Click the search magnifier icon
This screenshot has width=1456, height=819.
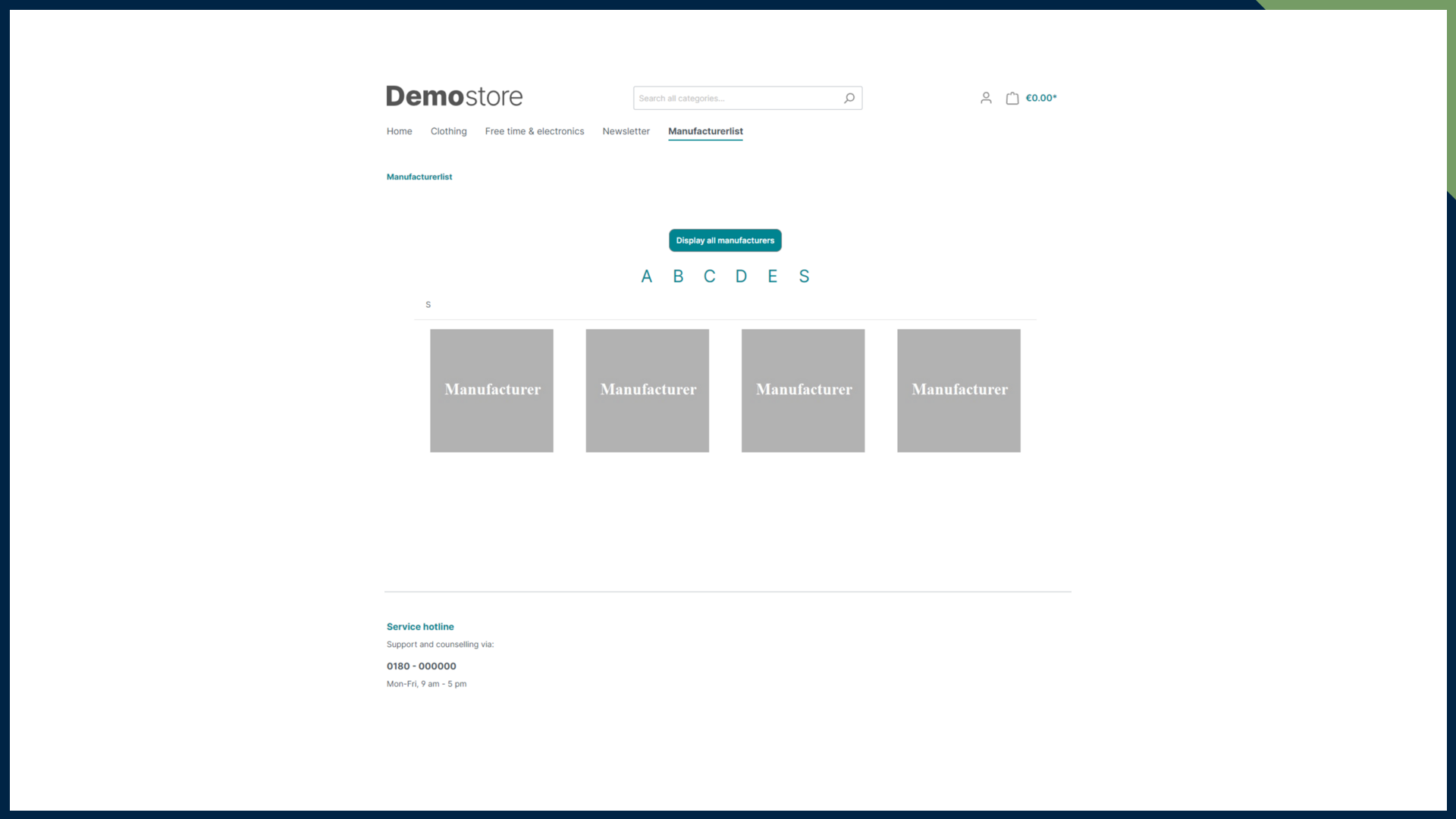(849, 98)
